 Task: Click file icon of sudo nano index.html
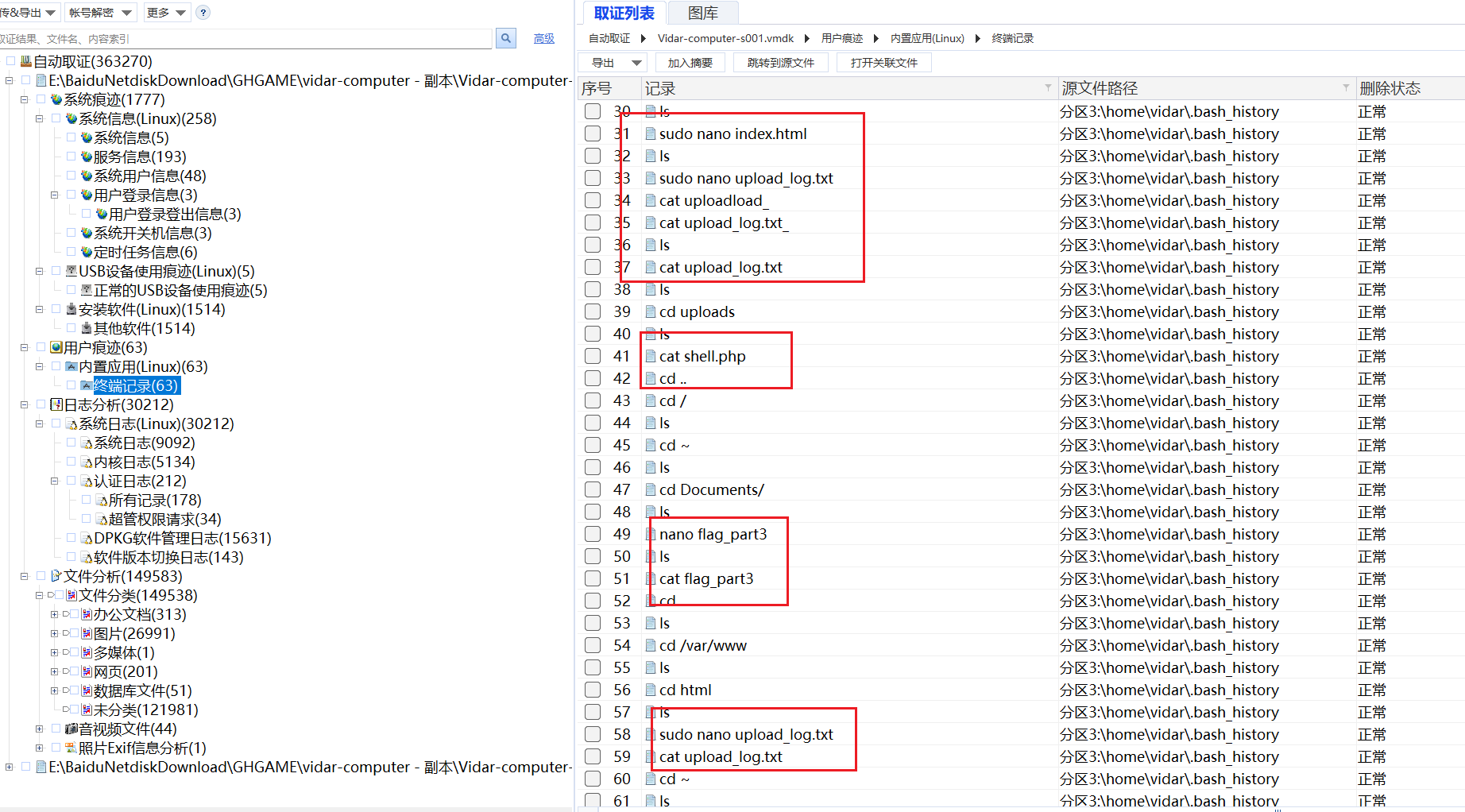[651, 133]
